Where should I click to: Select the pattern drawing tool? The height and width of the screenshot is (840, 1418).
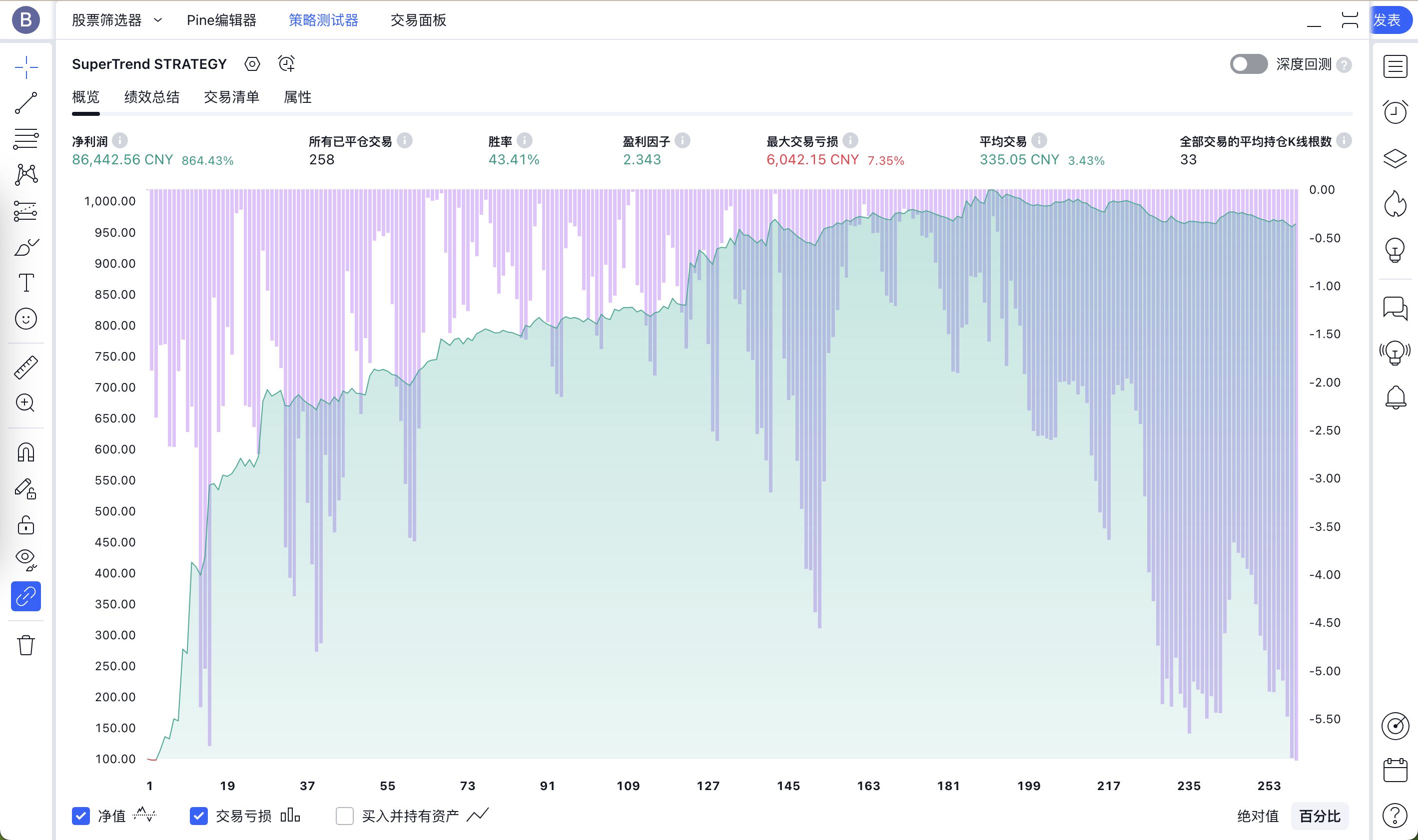pyautogui.click(x=26, y=174)
